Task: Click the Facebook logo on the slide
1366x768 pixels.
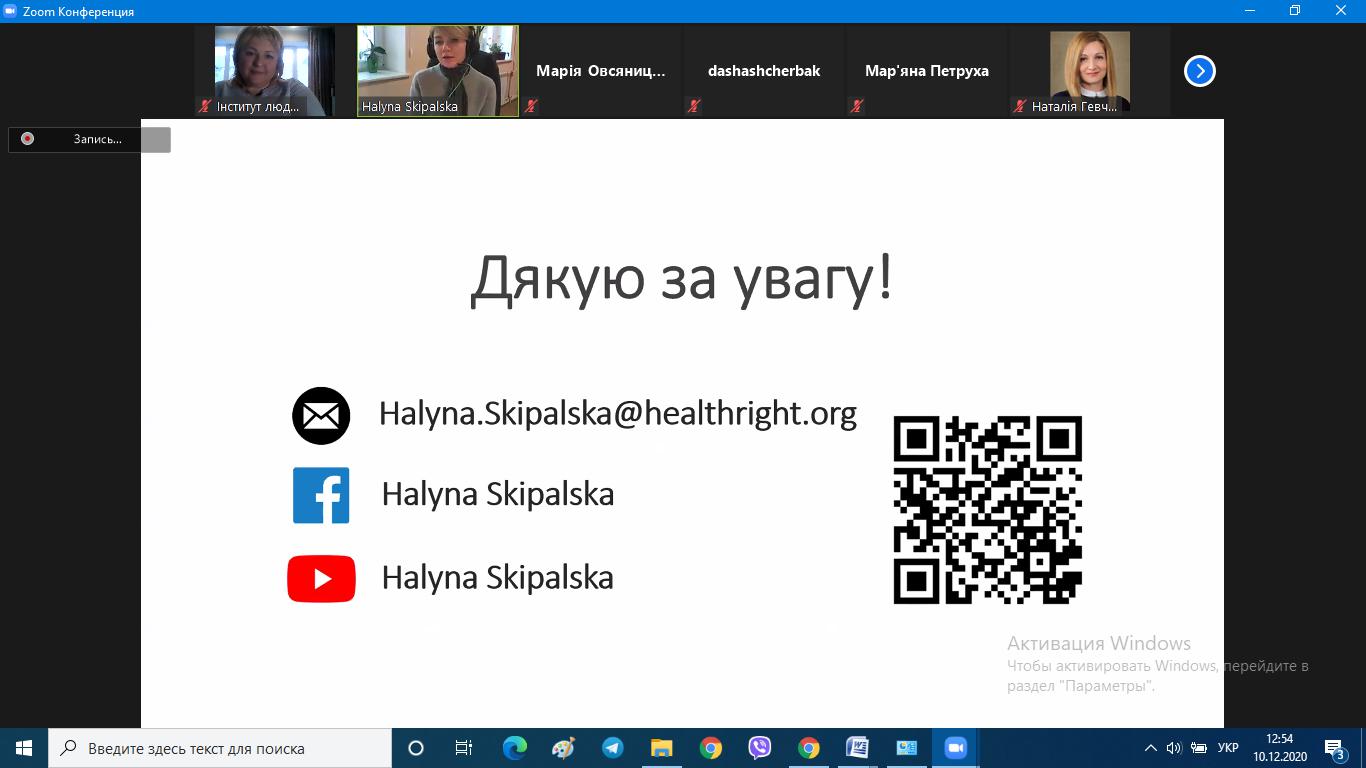Action: pyautogui.click(x=321, y=495)
